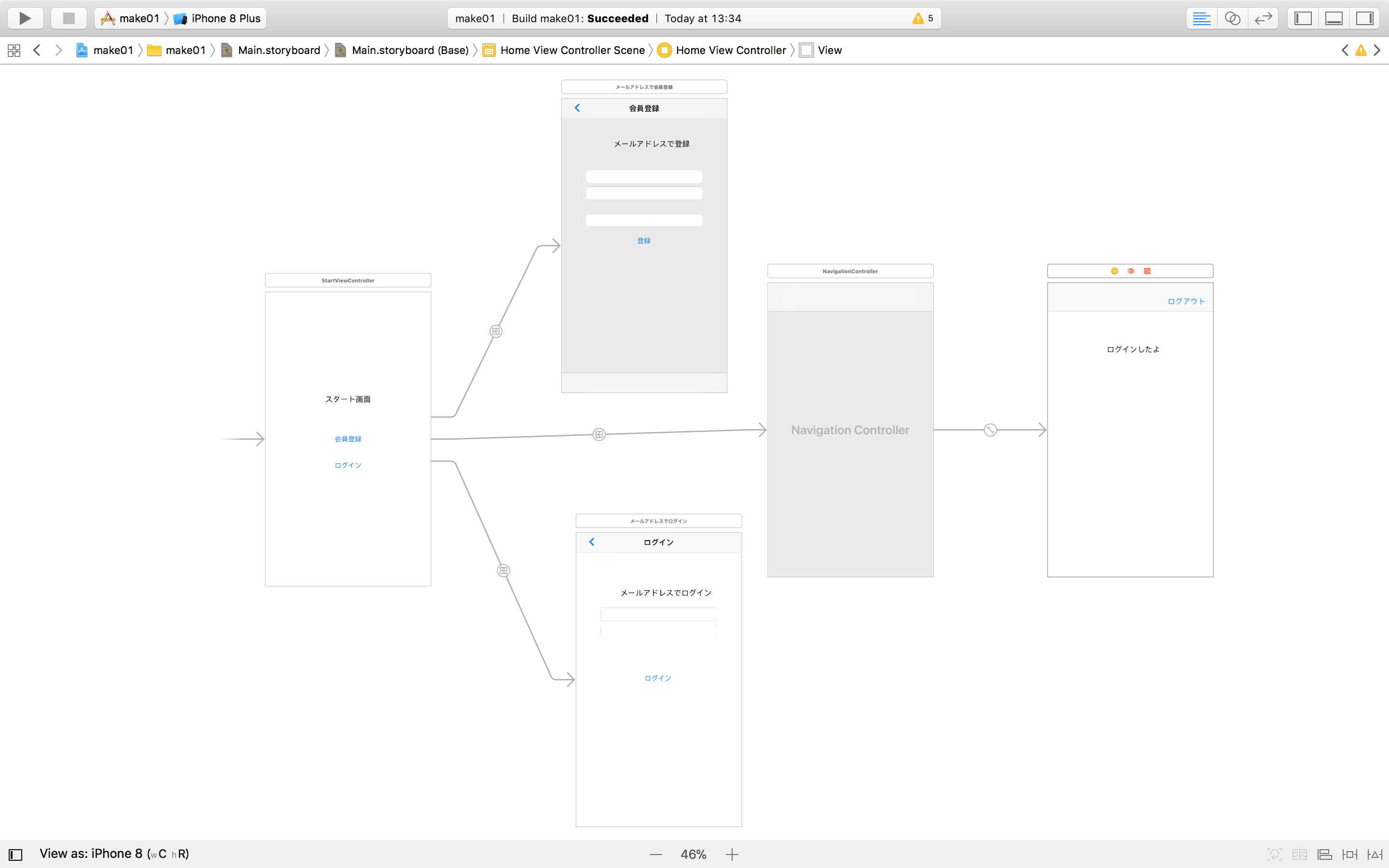This screenshot has height=868, width=1389.
Task: Toggle the Navigator panel
Action: pos(1303,18)
